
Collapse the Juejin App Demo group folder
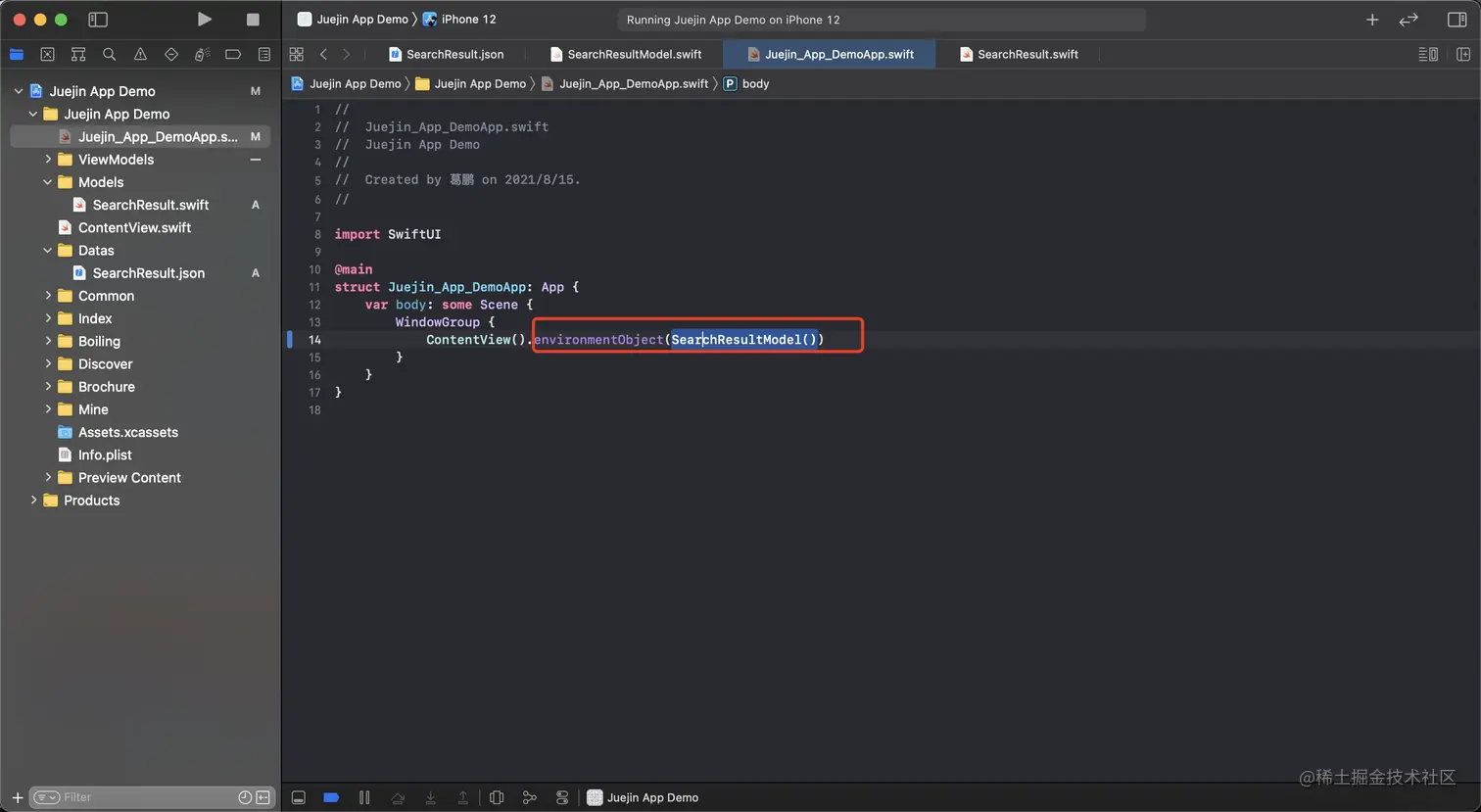(32, 114)
